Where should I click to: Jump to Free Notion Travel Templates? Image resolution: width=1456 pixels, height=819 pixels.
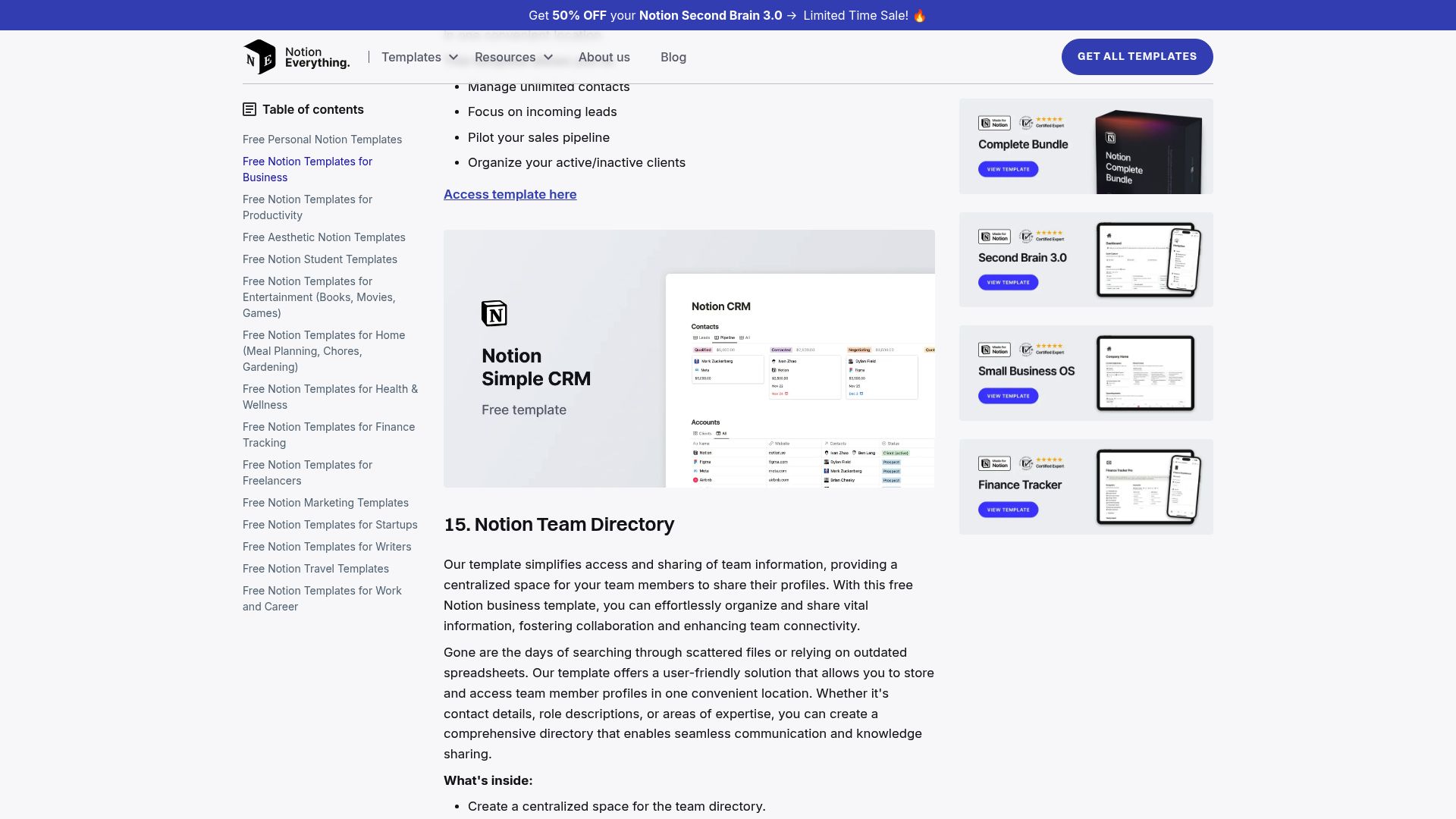point(315,569)
